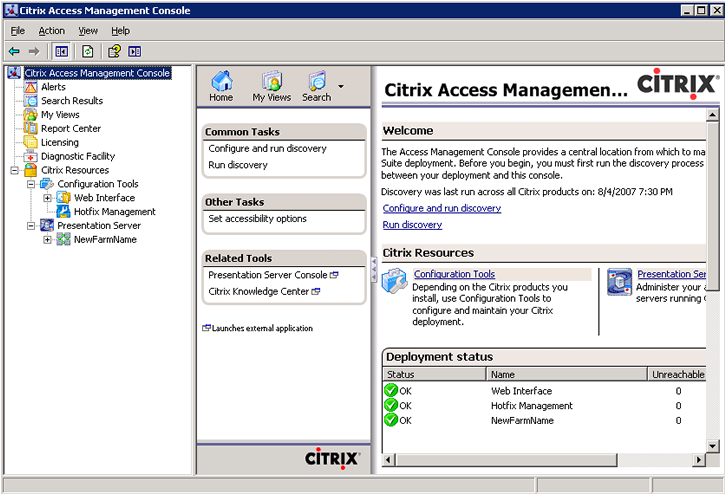Select My Views in the console tree

pos(60,115)
